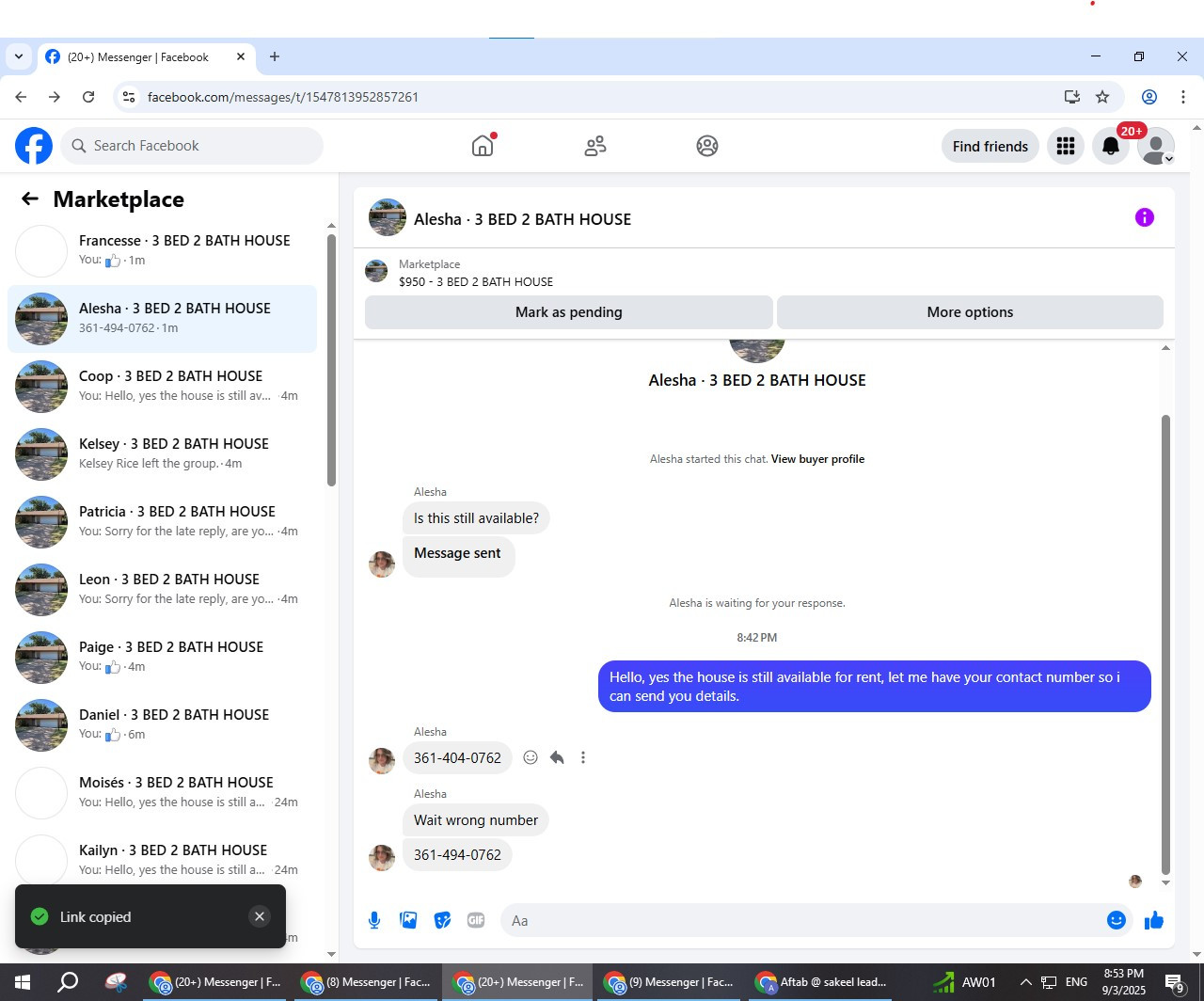Dismiss the Link copied notification
Screen dimensions: 1204x1001
(x=260, y=916)
